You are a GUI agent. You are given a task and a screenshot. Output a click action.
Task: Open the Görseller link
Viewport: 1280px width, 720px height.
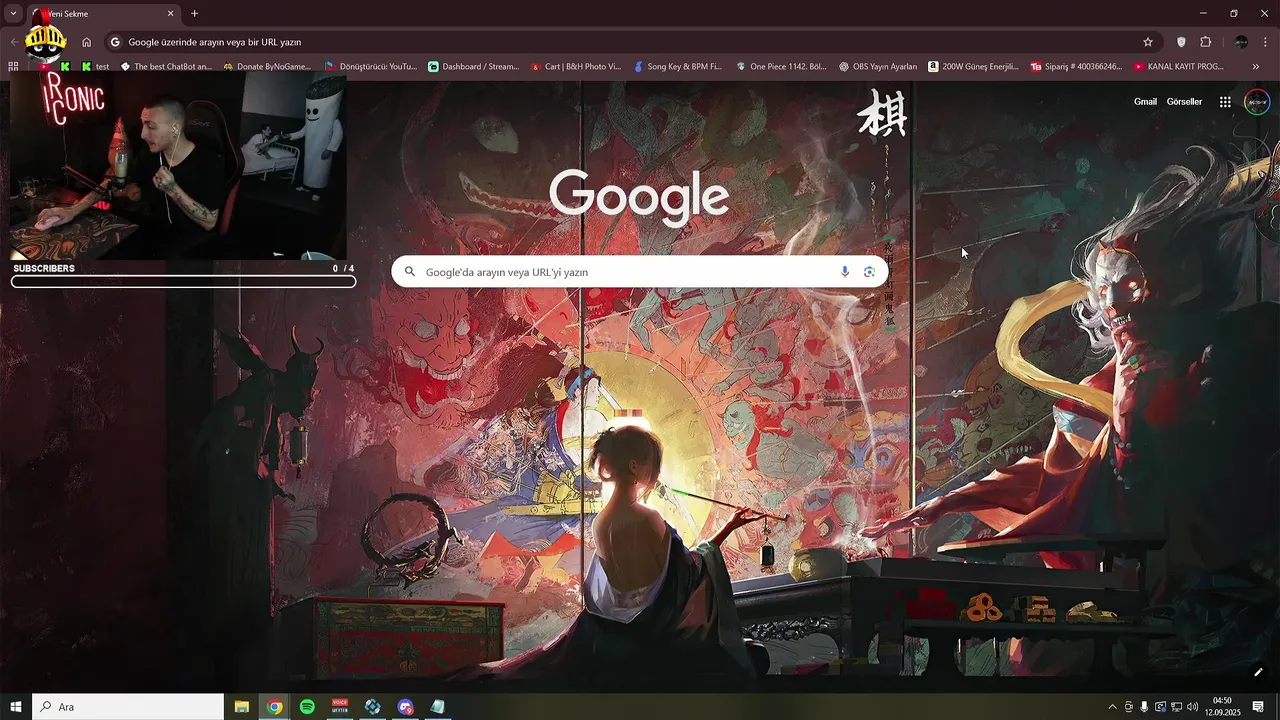1184,102
